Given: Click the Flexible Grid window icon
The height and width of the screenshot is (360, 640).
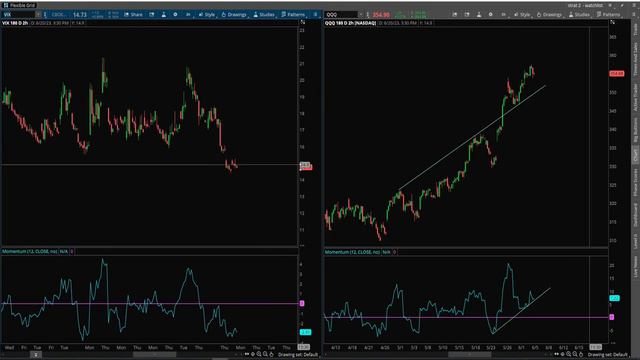Looking at the screenshot, I should pos(5,5).
